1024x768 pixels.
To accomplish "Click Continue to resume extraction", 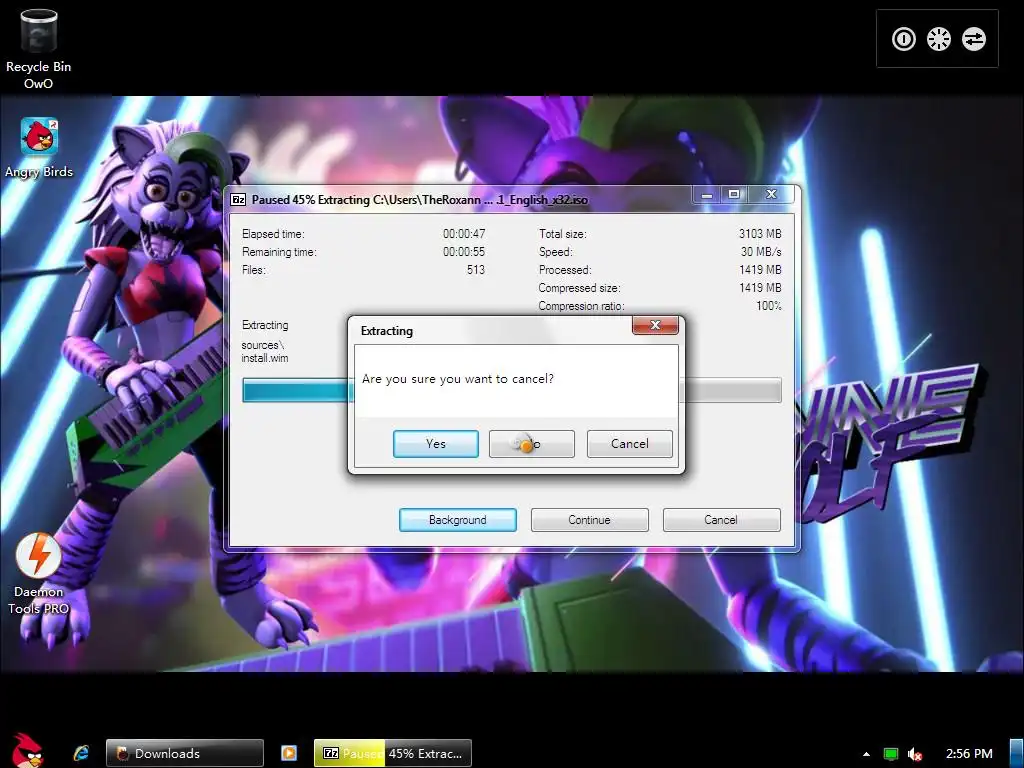I will click(x=589, y=520).
